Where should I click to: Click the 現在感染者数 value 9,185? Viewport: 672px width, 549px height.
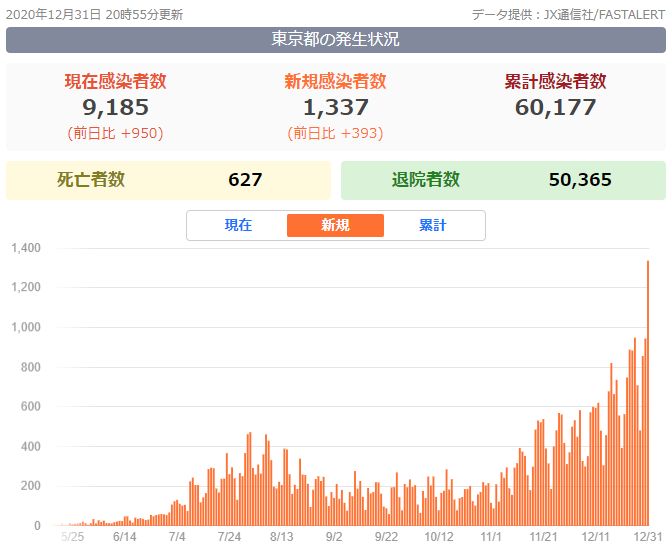[x=116, y=107]
